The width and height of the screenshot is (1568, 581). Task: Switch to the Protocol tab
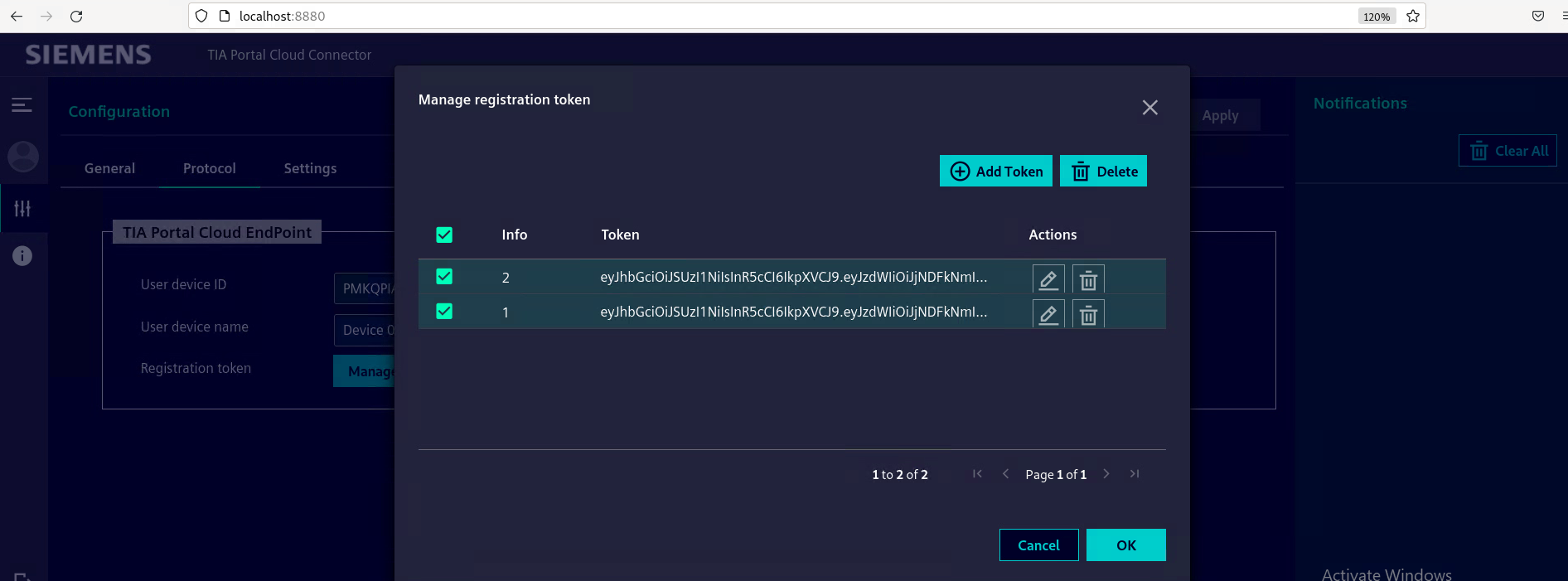pos(210,168)
